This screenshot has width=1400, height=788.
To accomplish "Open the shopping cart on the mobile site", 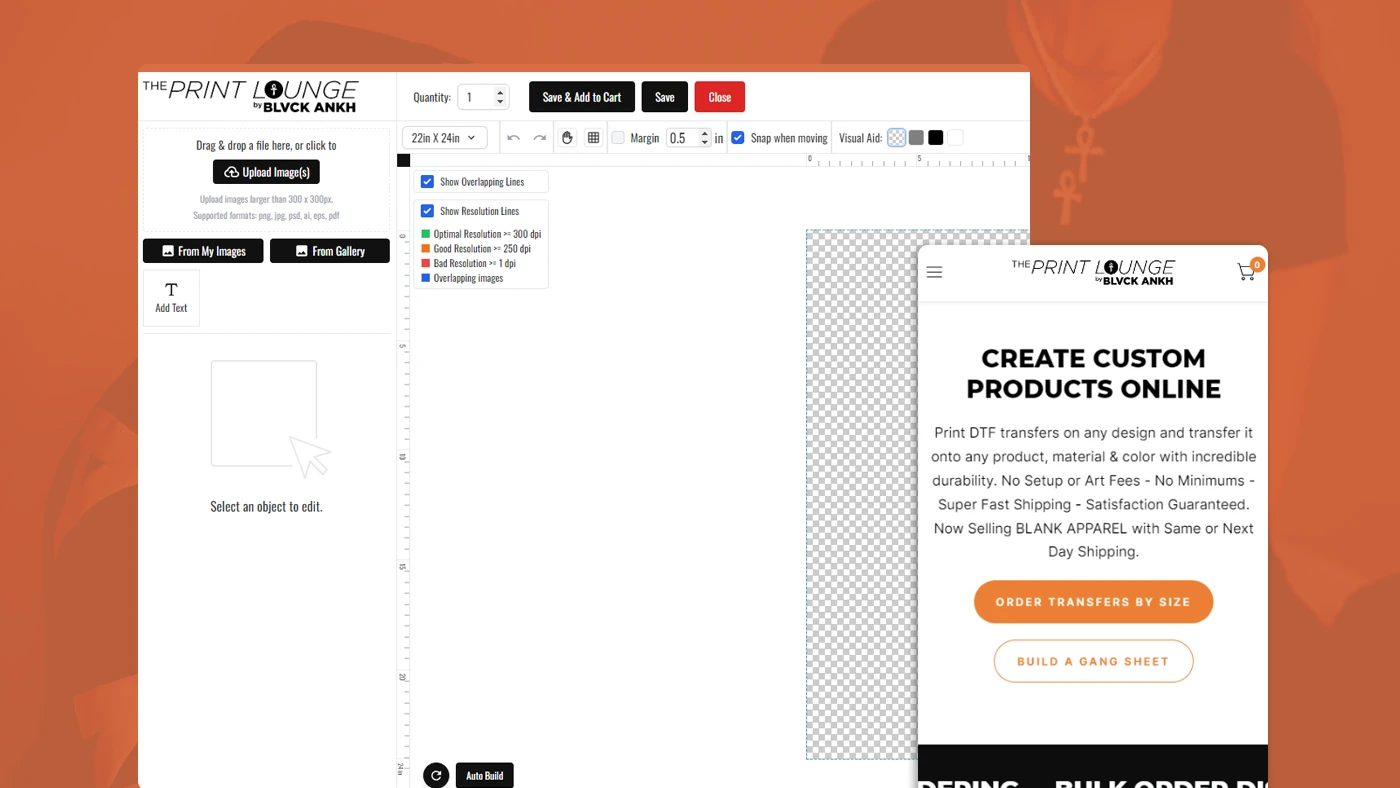I will pos(1248,270).
